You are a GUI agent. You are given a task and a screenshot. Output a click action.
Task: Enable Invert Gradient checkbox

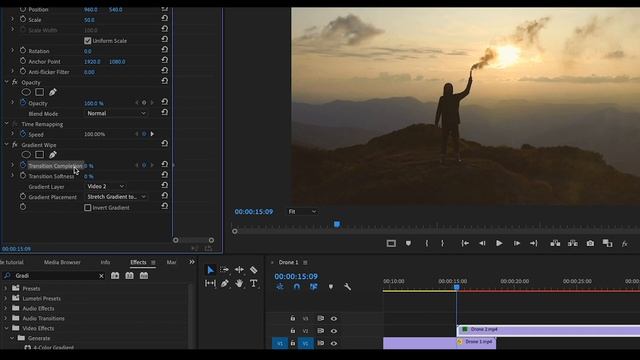(x=87, y=208)
